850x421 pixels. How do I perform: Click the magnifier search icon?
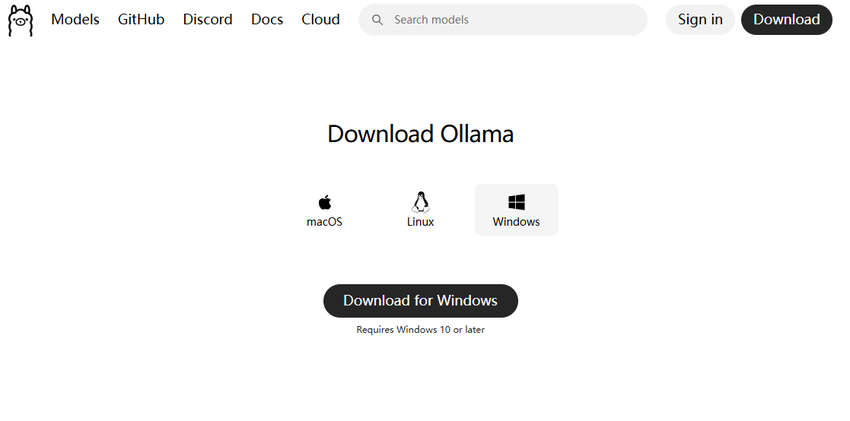[377, 20]
